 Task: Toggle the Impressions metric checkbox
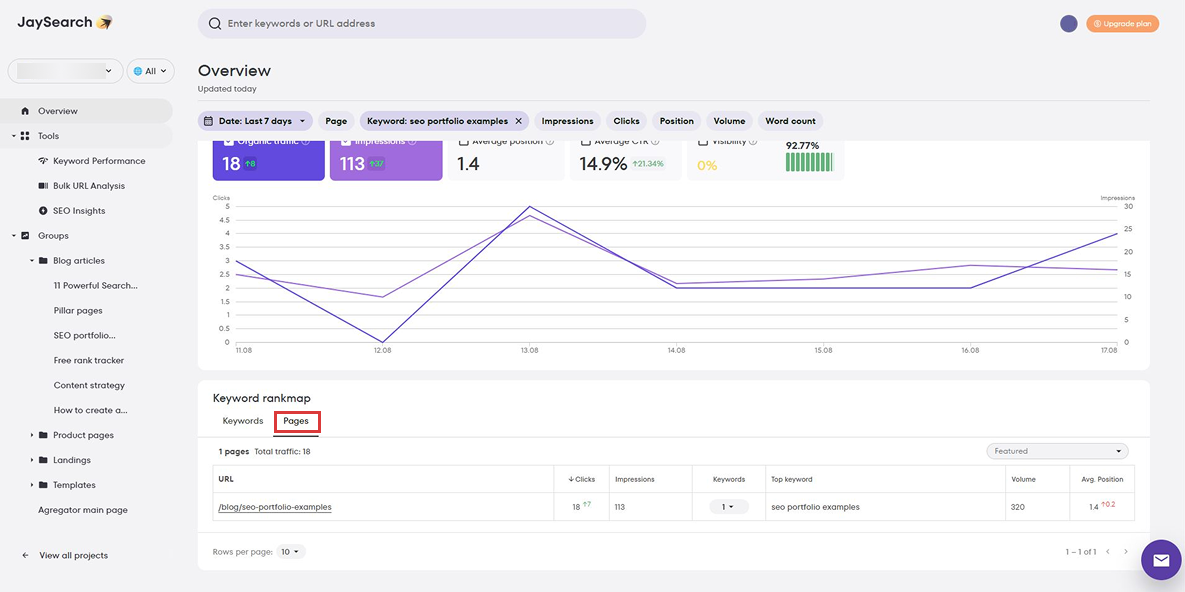click(x=345, y=141)
